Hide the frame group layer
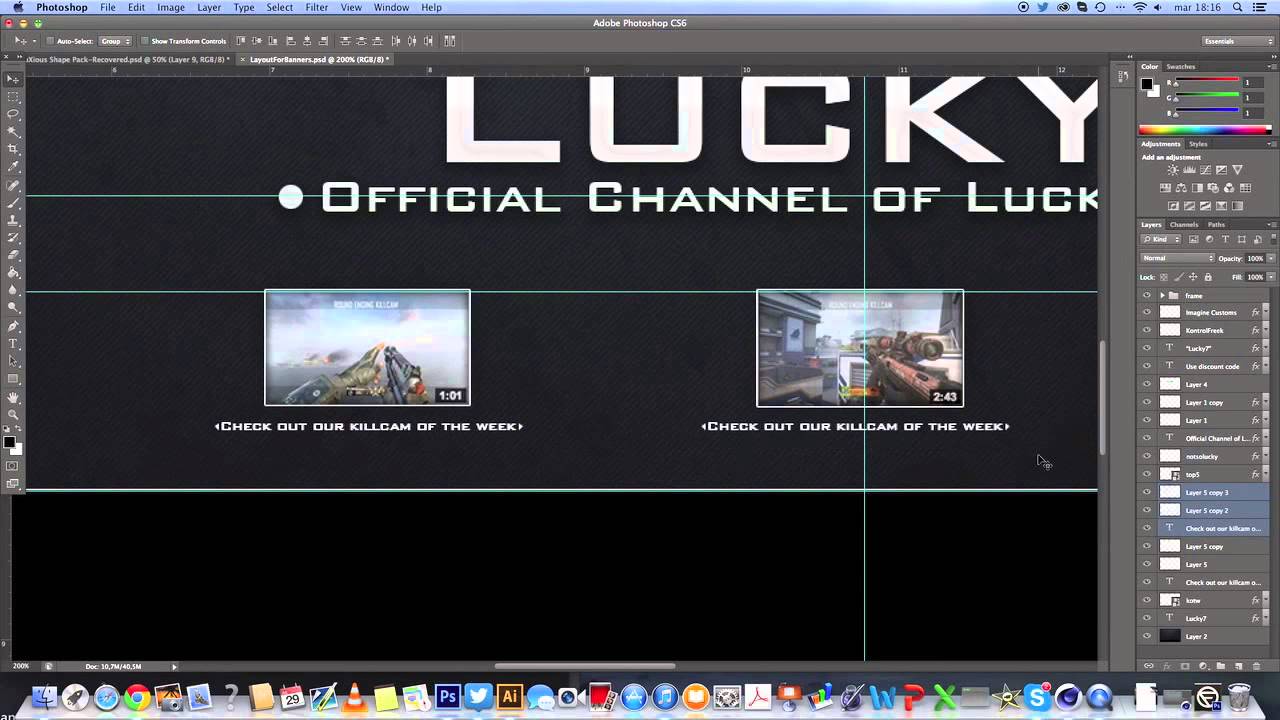This screenshot has height=720, width=1280. pyautogui.click(x=1147, y=295)
